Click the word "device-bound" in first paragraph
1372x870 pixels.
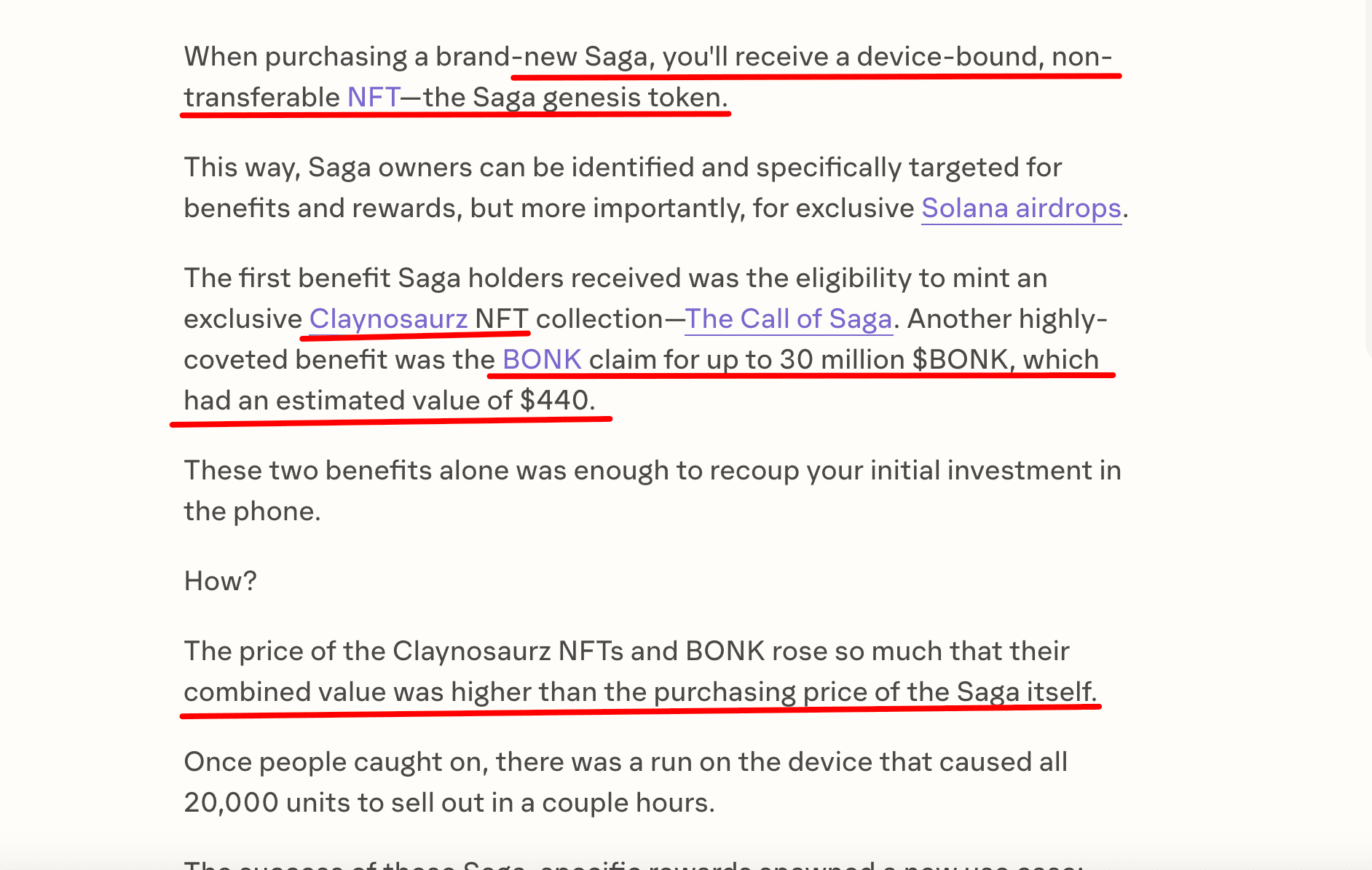click(x=947, y=57)
